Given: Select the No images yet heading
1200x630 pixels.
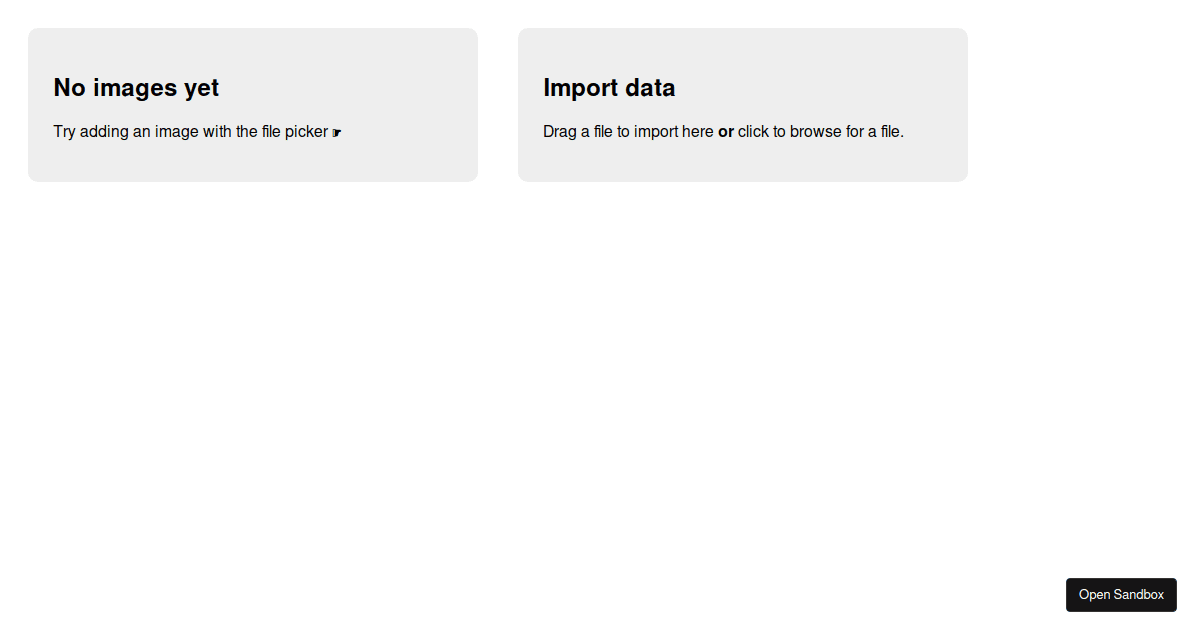Looking at the screenshot, I should pyautogui.click(x=136, y=88).
